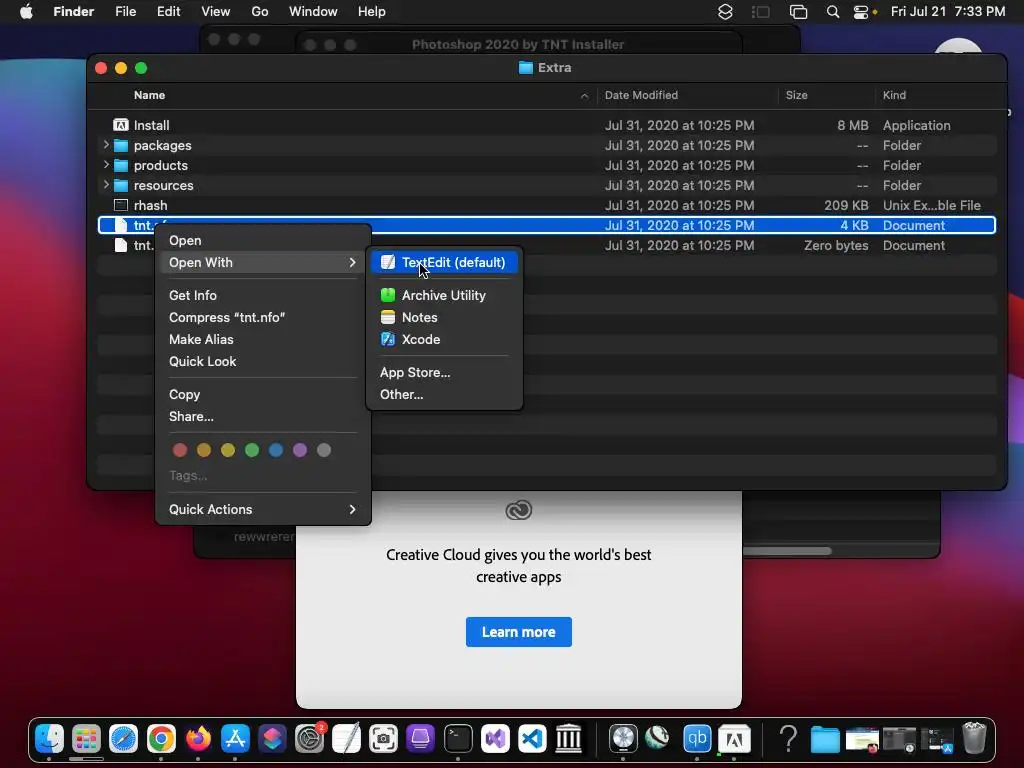Launch Google Chrome from the dock
Viewport: 1024px width, 768px height.
pos(161,739)
